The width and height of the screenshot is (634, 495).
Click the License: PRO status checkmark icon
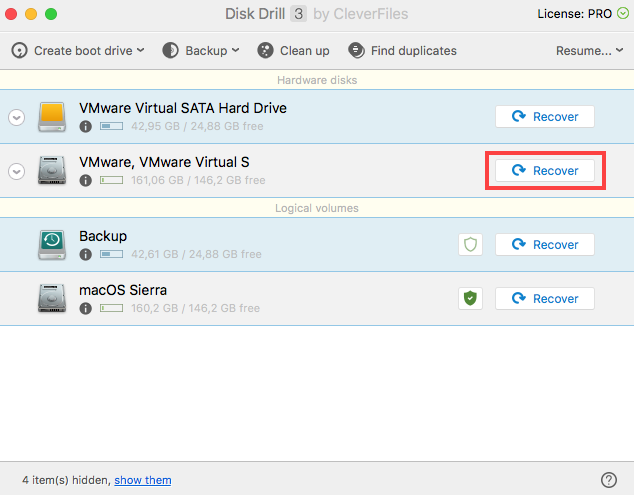[623, 14]
